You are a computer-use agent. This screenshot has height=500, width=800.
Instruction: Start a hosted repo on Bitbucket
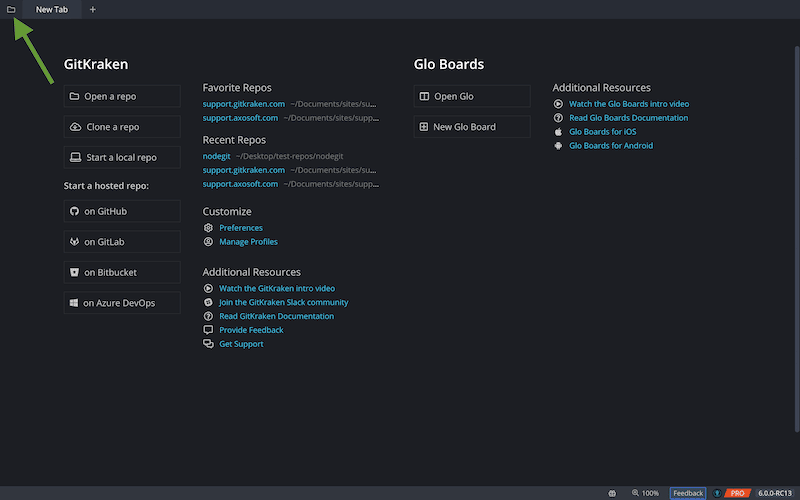click(122, 272)
